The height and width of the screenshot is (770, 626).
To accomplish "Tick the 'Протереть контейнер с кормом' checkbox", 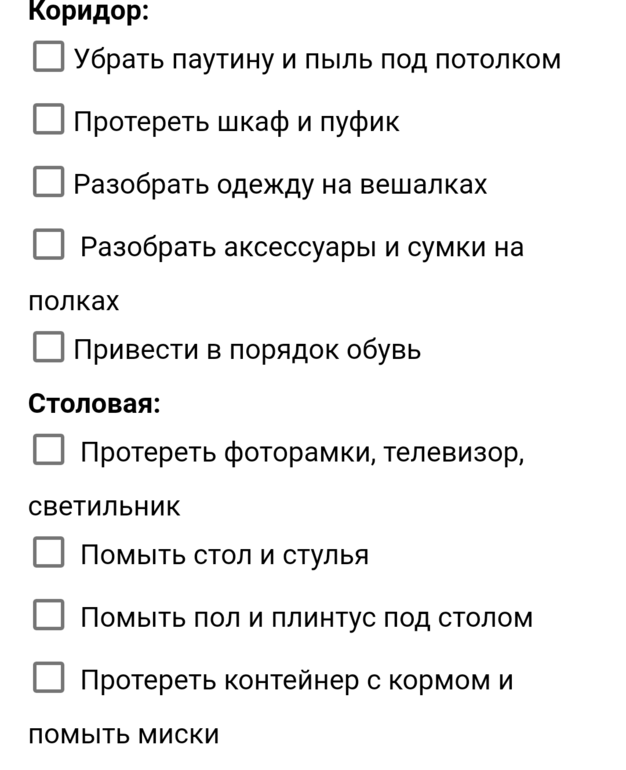I will 48,679.
